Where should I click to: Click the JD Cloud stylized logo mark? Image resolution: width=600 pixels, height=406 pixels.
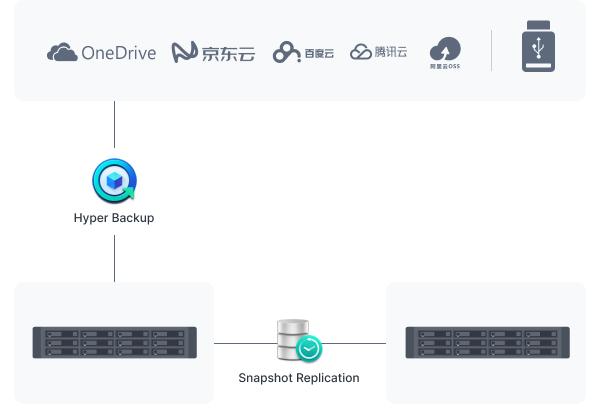click(184, 52)
